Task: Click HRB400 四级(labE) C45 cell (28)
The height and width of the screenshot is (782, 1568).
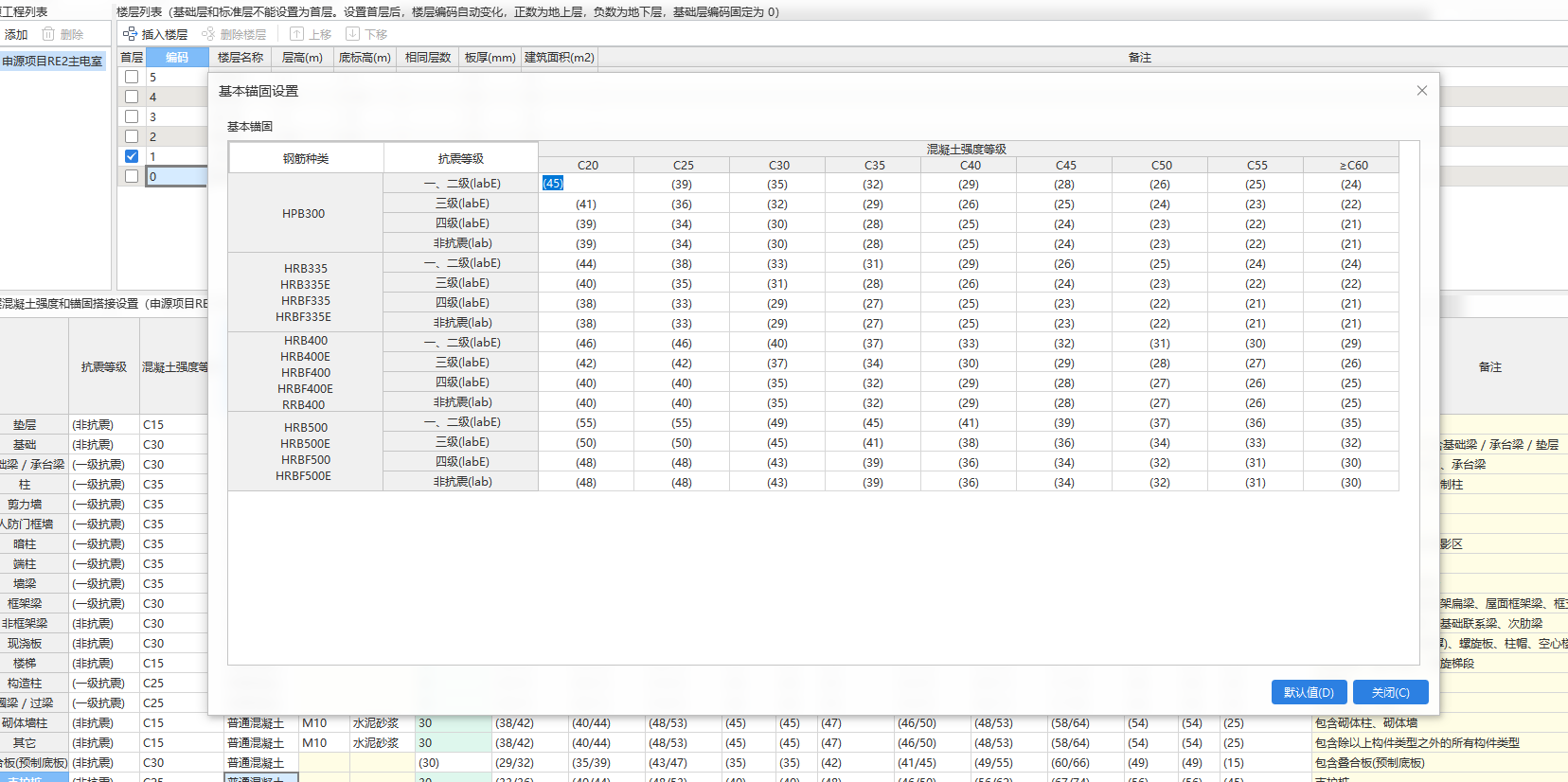Action: click(1064, 382)
